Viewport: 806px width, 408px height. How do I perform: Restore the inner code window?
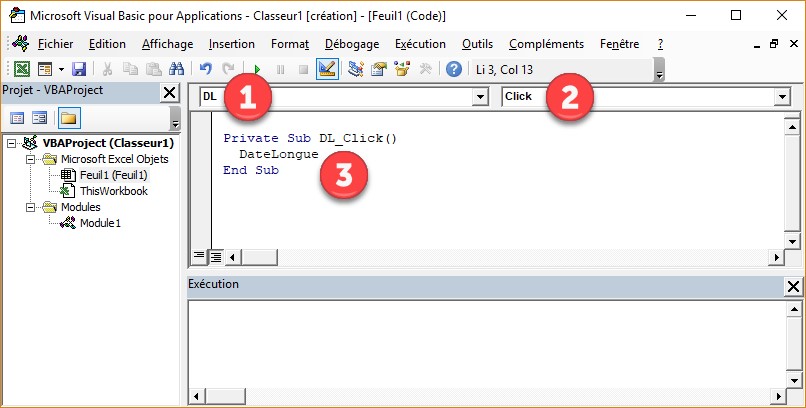[774, 44]
